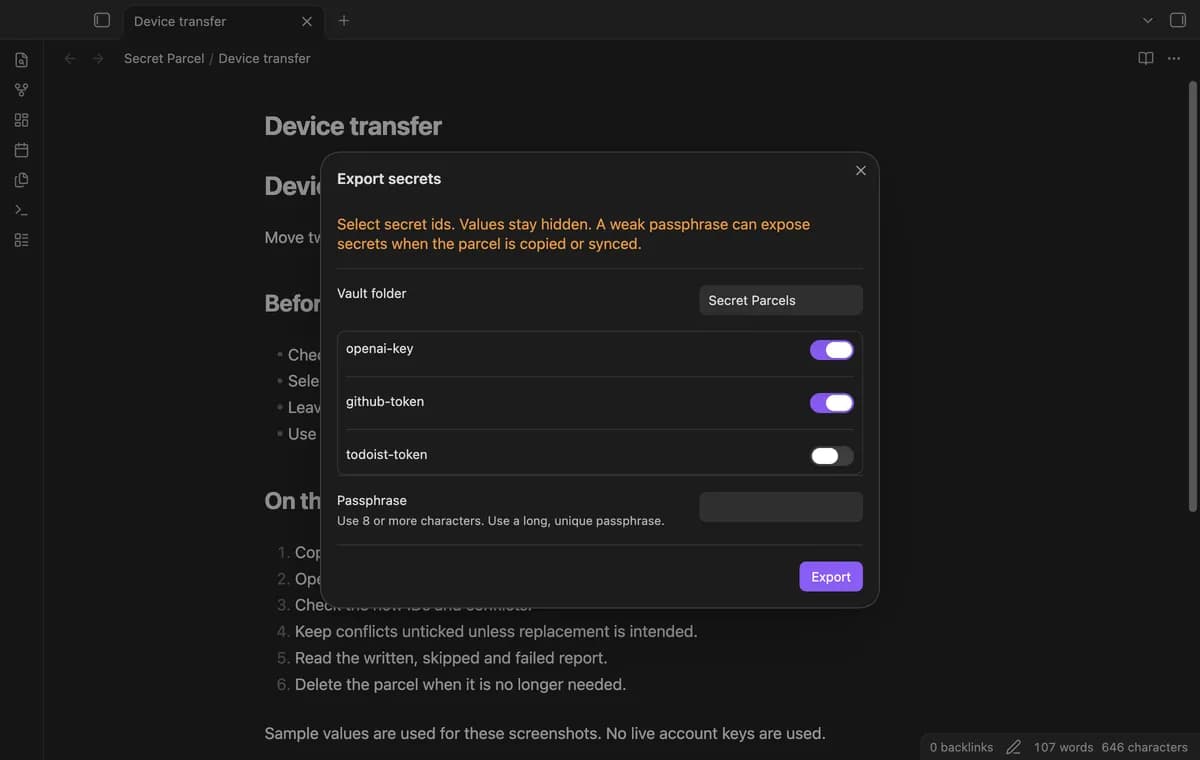Switch to reading view book icon

click(x=1146, y=58)
